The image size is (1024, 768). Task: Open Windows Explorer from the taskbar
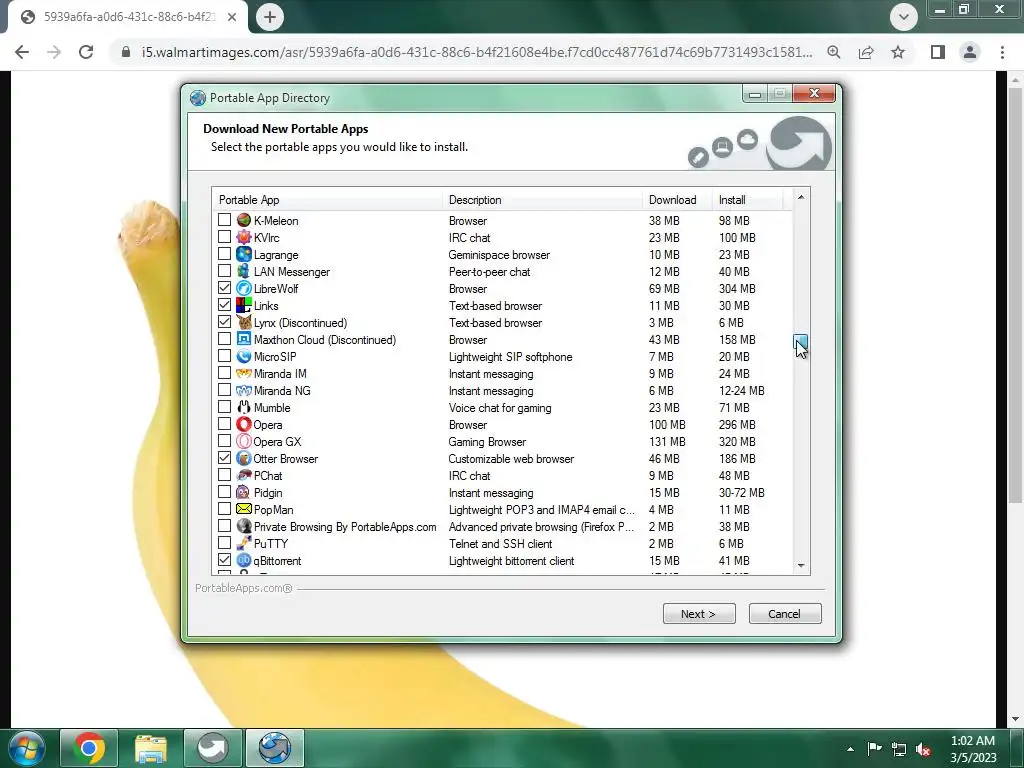pos(151,748)
